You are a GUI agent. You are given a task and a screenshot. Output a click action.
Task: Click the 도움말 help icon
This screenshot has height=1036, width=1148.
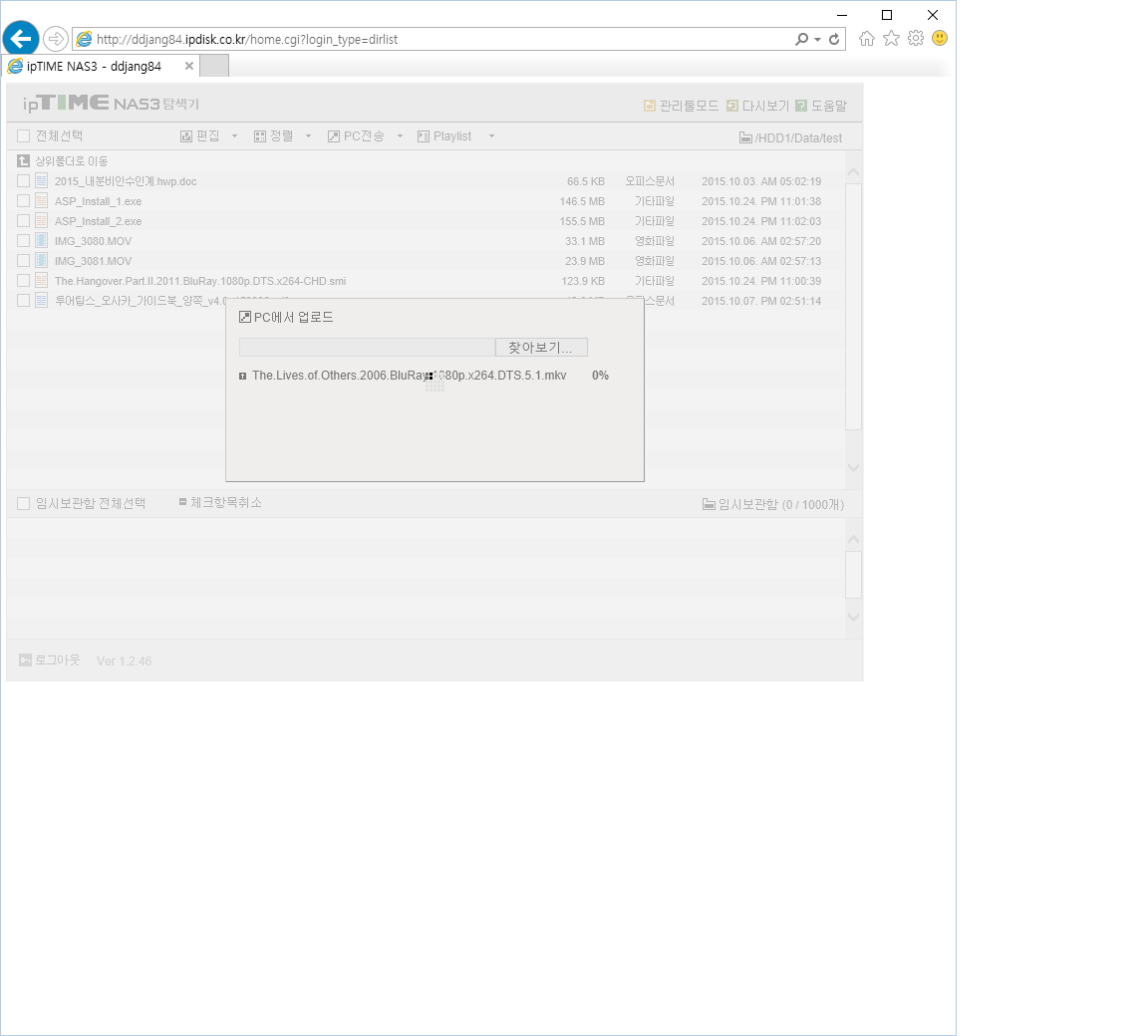click(801, 106)
